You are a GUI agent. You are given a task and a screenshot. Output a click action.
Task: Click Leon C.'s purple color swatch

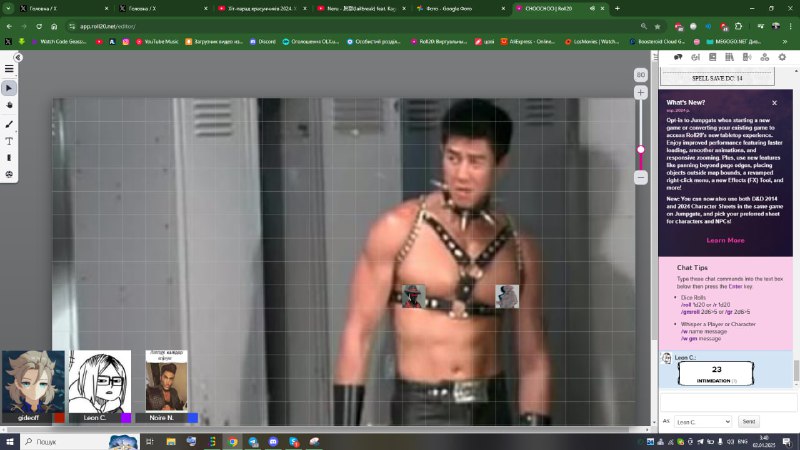(126, 418)
